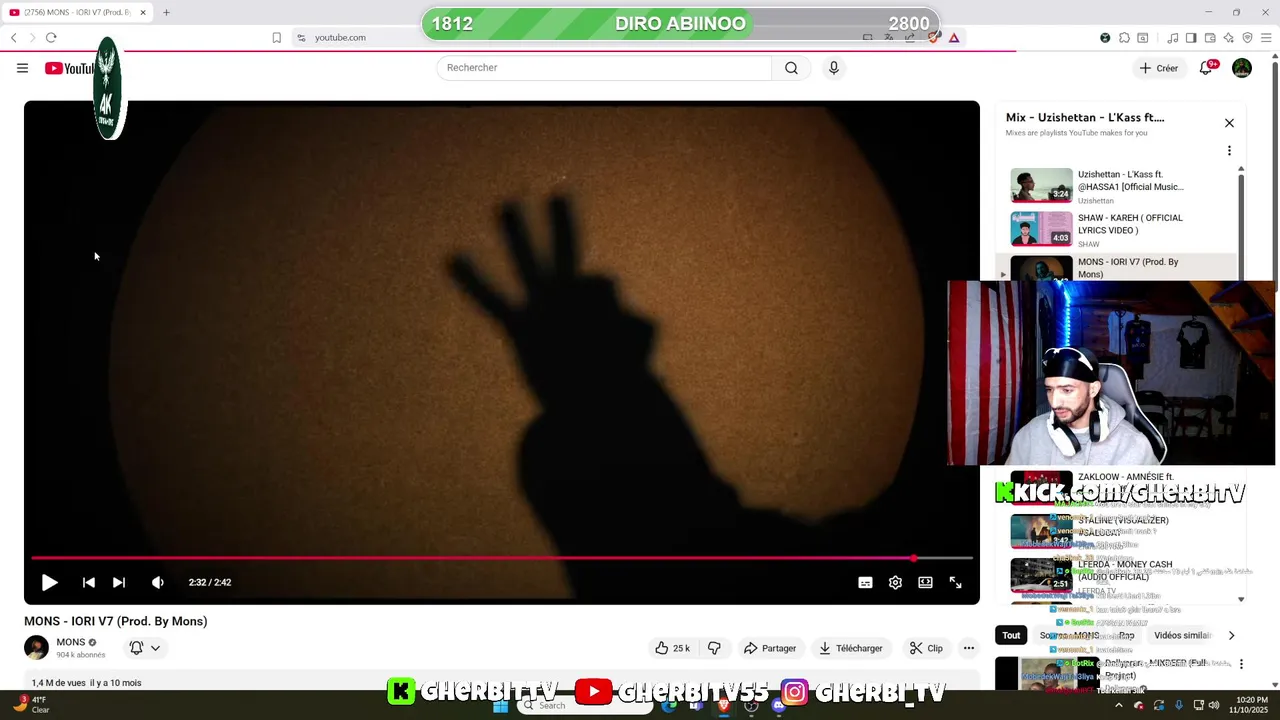Select the Rap filter chip
Screen dimensions: 1280x720
click(x=1126, y=635)
